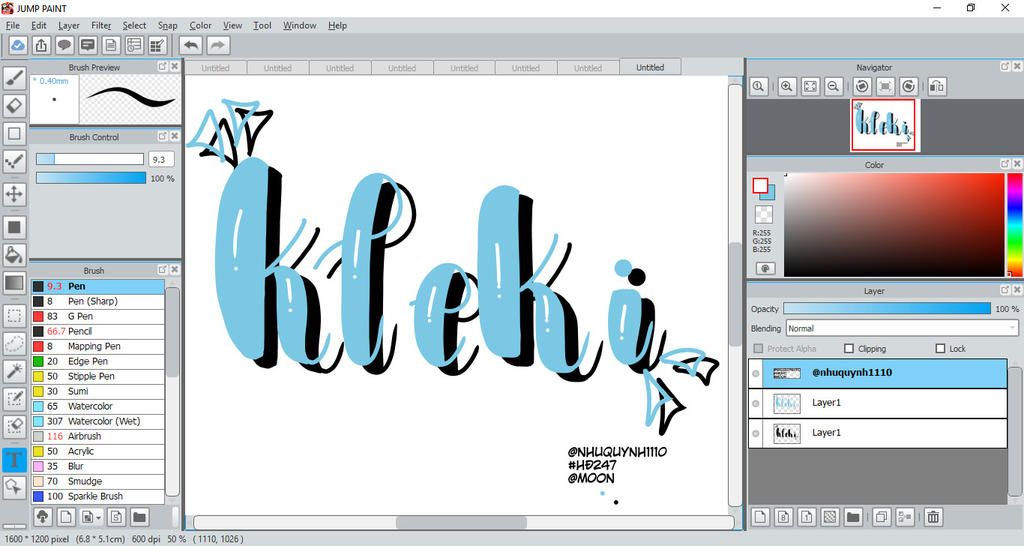Click the export share icon in toolbar
Screen dimensions: 1024x546
click(41, 45)
